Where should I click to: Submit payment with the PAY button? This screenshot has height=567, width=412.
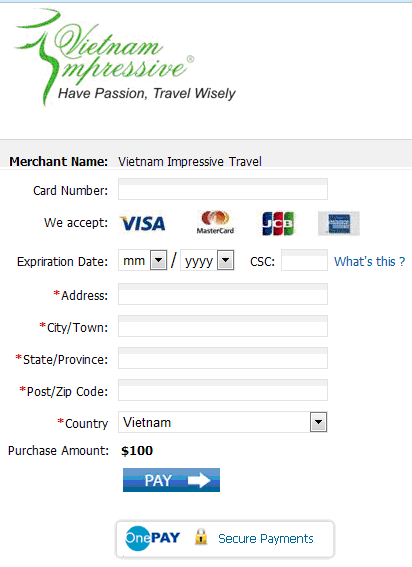pos(171,480)
